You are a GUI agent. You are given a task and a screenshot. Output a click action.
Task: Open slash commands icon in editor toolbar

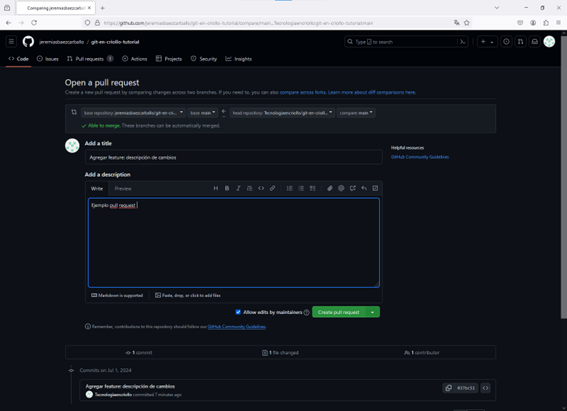tap(375, 188)
